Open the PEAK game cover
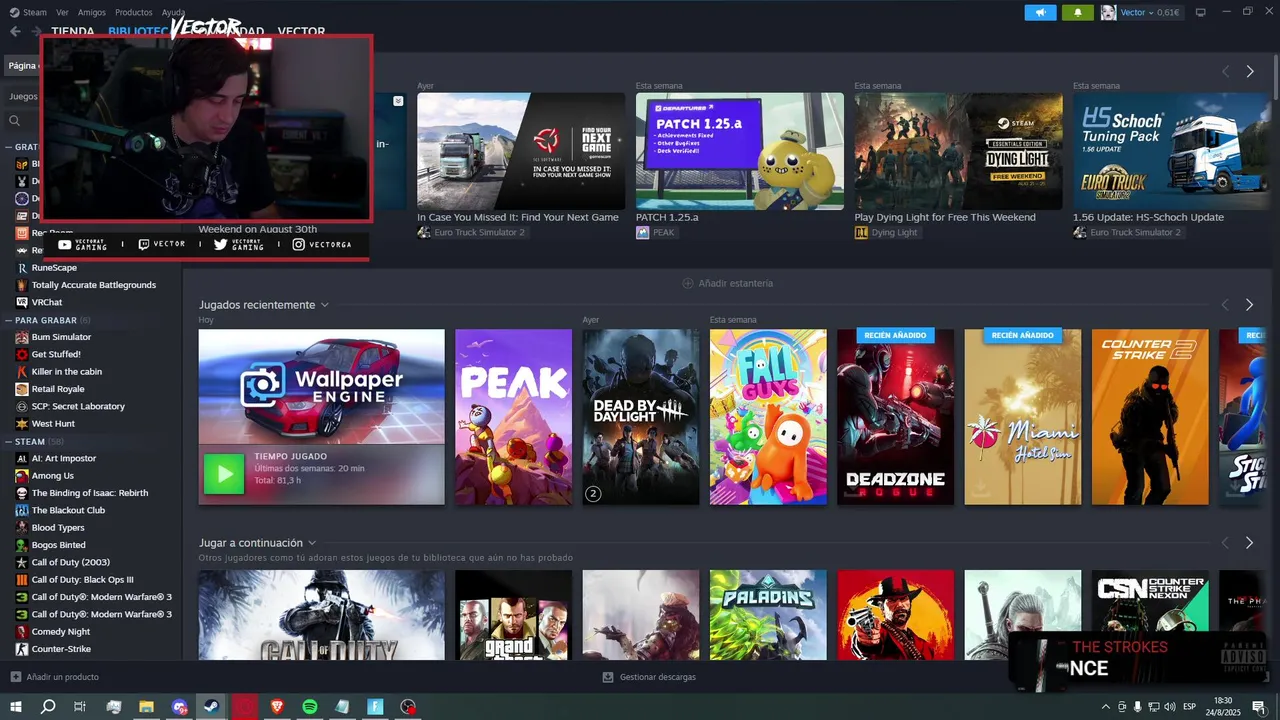This screenshot has width=1280, height=720. coord(513,417)
